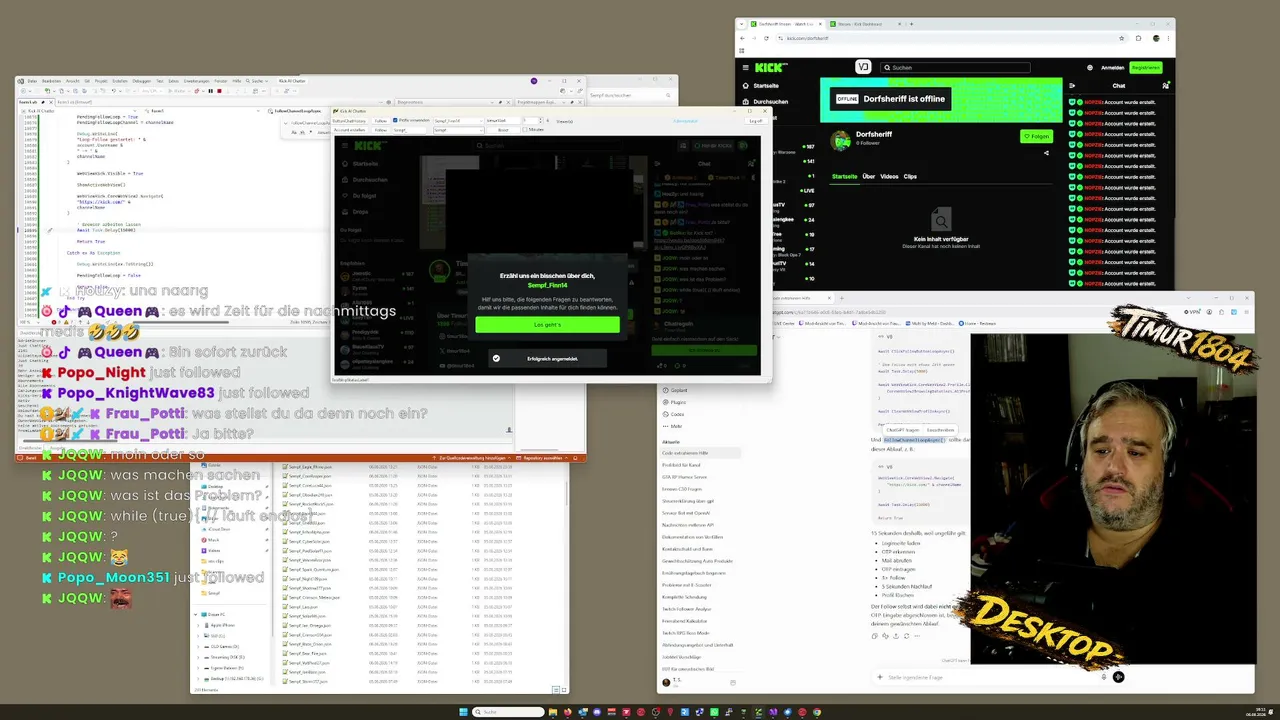Click the Registrieren button on Kick
Viewport: 1280px width, 720px height.
tap(1146, 68)
